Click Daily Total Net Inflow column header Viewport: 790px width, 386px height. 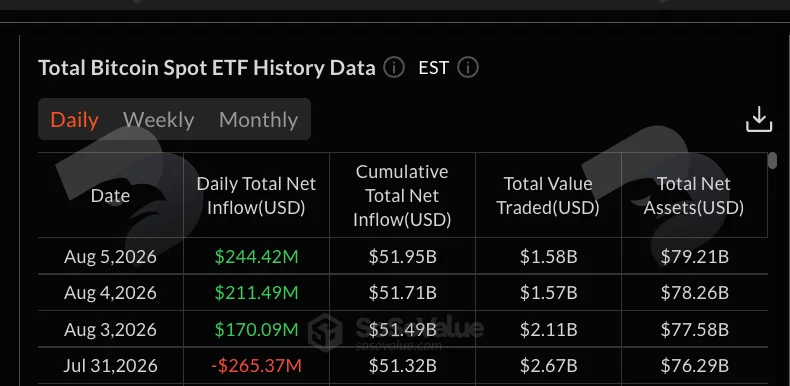click(x=256, y=196)
